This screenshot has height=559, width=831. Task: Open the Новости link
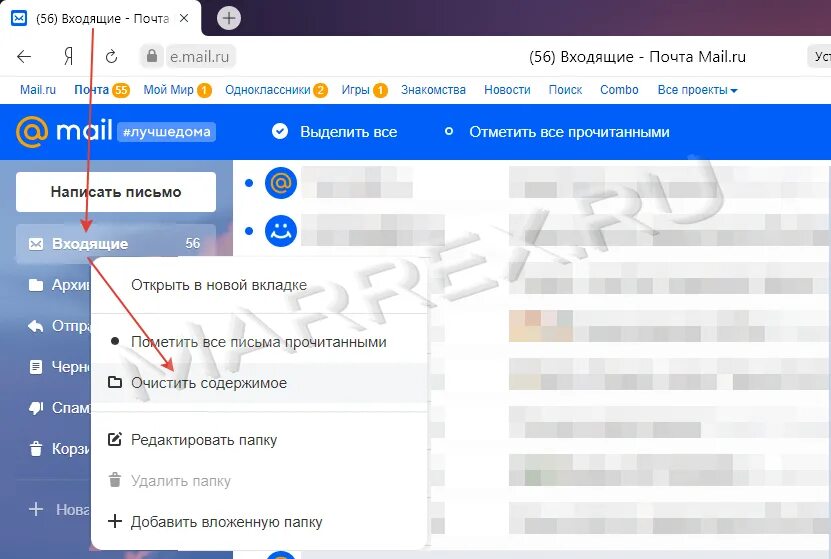pyautogui.click(x=507, y=90)
